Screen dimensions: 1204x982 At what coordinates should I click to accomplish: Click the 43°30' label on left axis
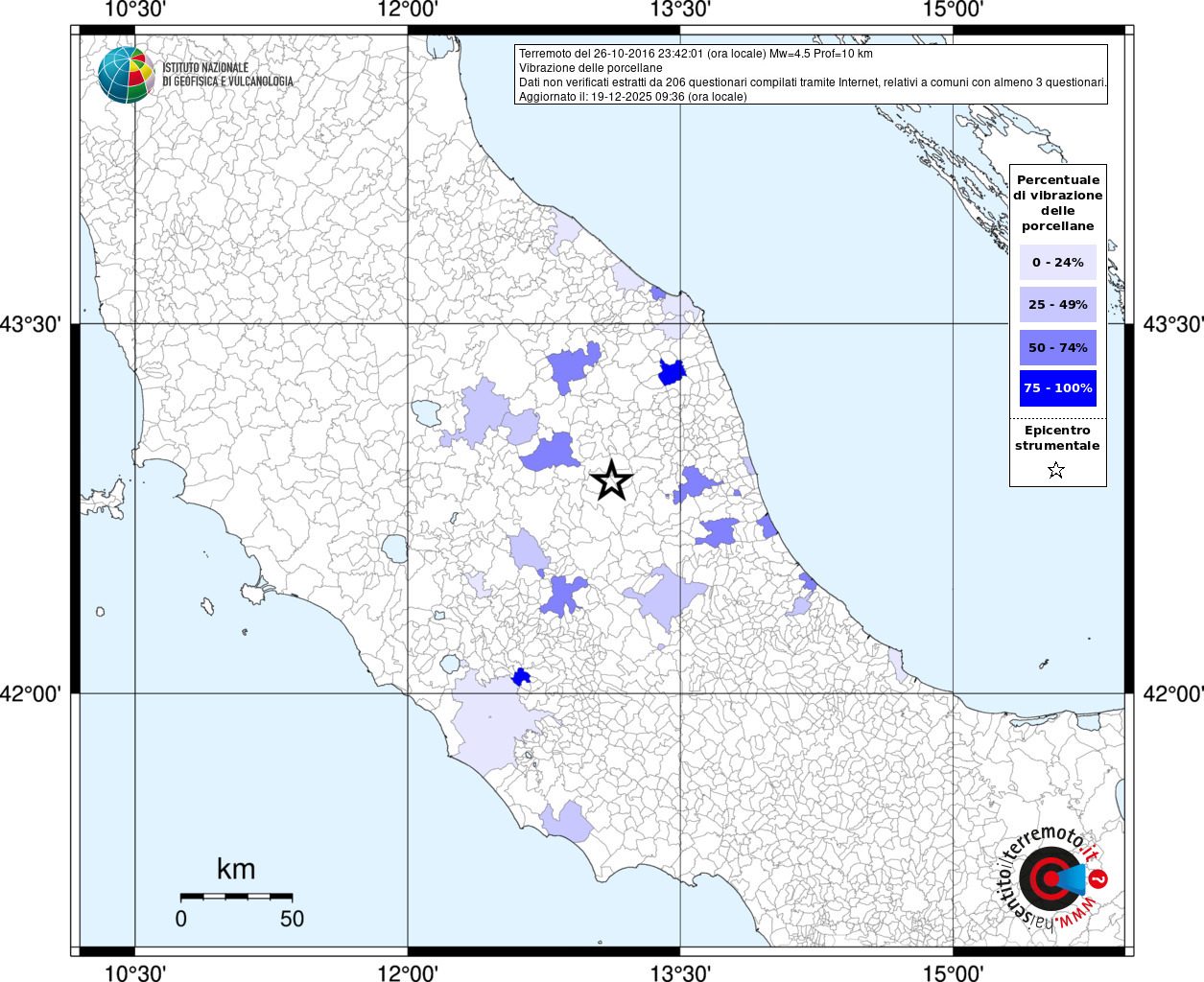coord(31,324)
